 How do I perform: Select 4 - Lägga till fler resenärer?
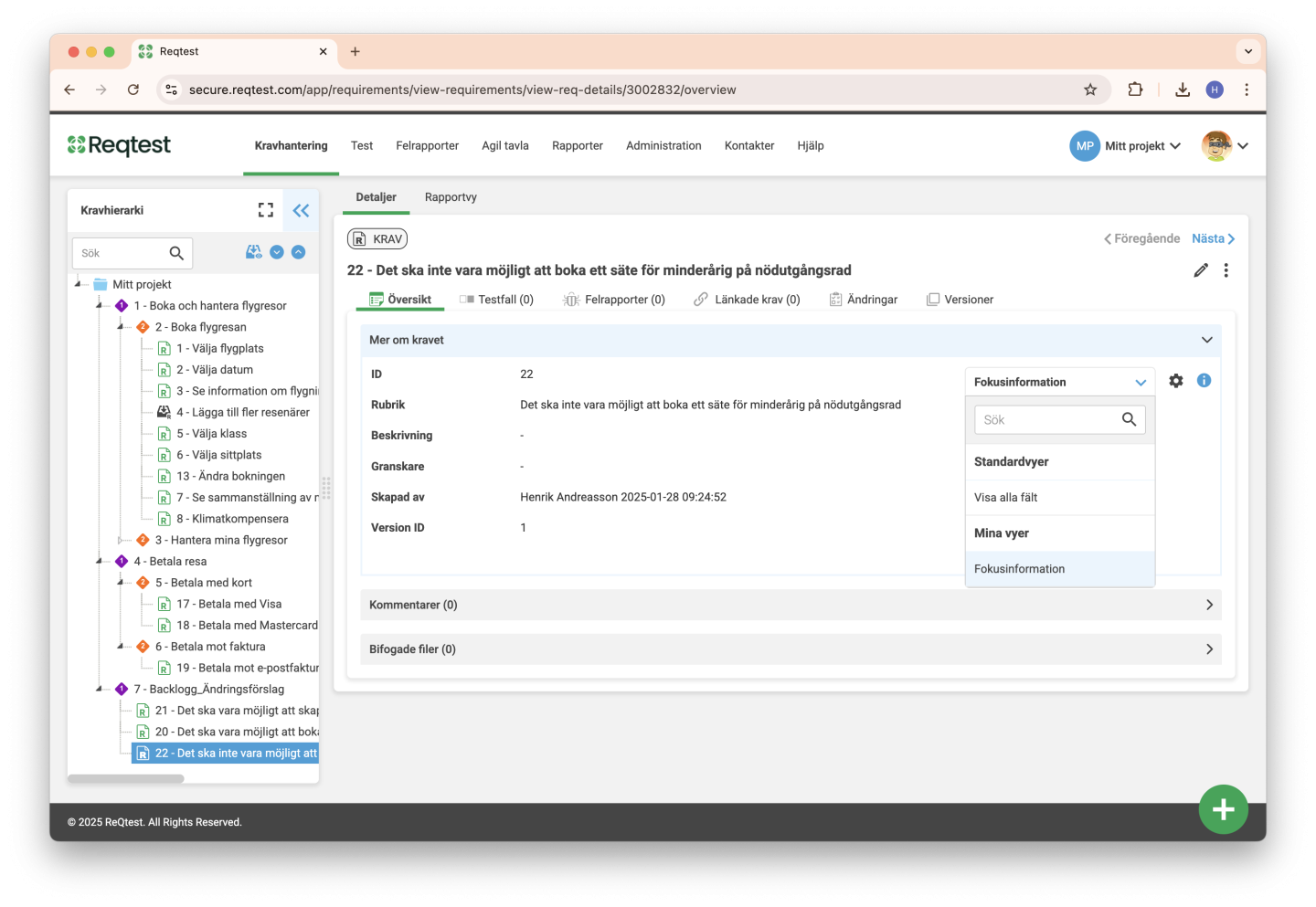pyautogui.click(x=242, y=412)
